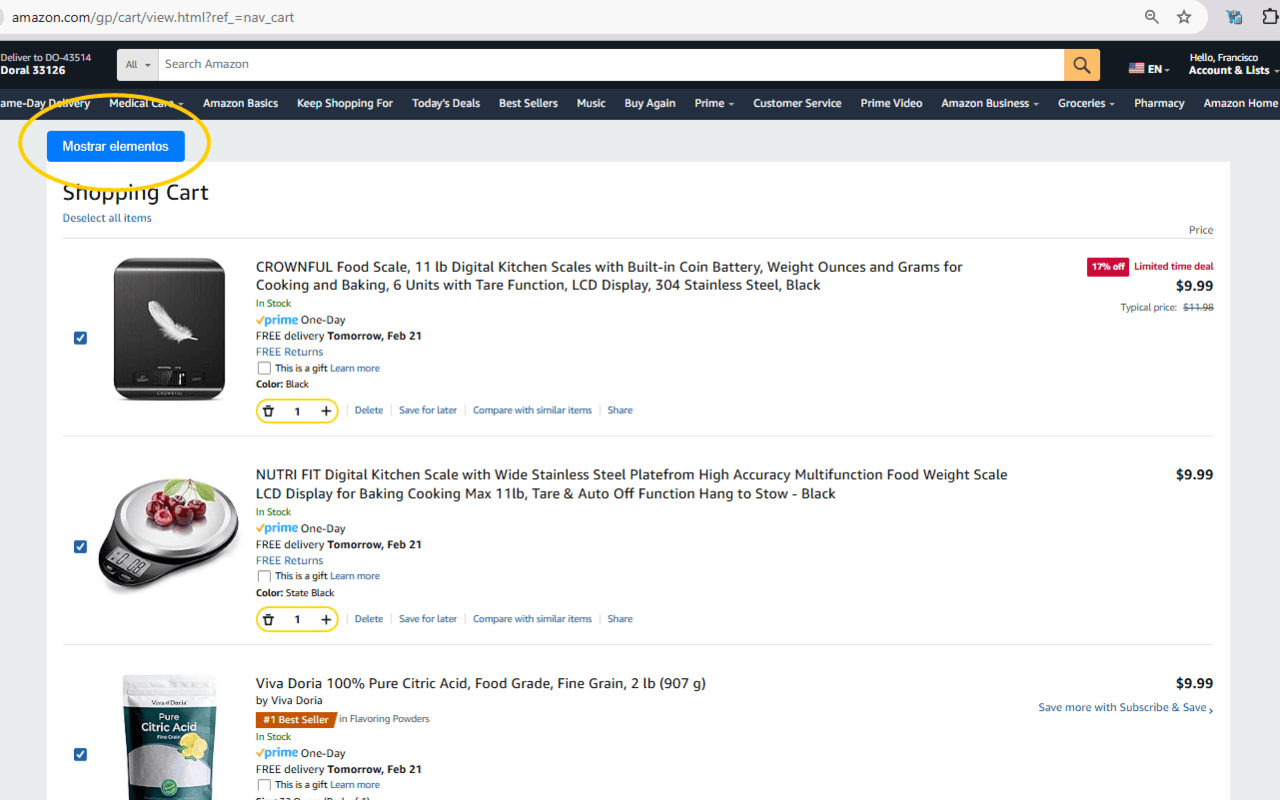Open the browser extensions puzzle icon
This screenshot has height=800, width=1280.
coord(1270,17)
